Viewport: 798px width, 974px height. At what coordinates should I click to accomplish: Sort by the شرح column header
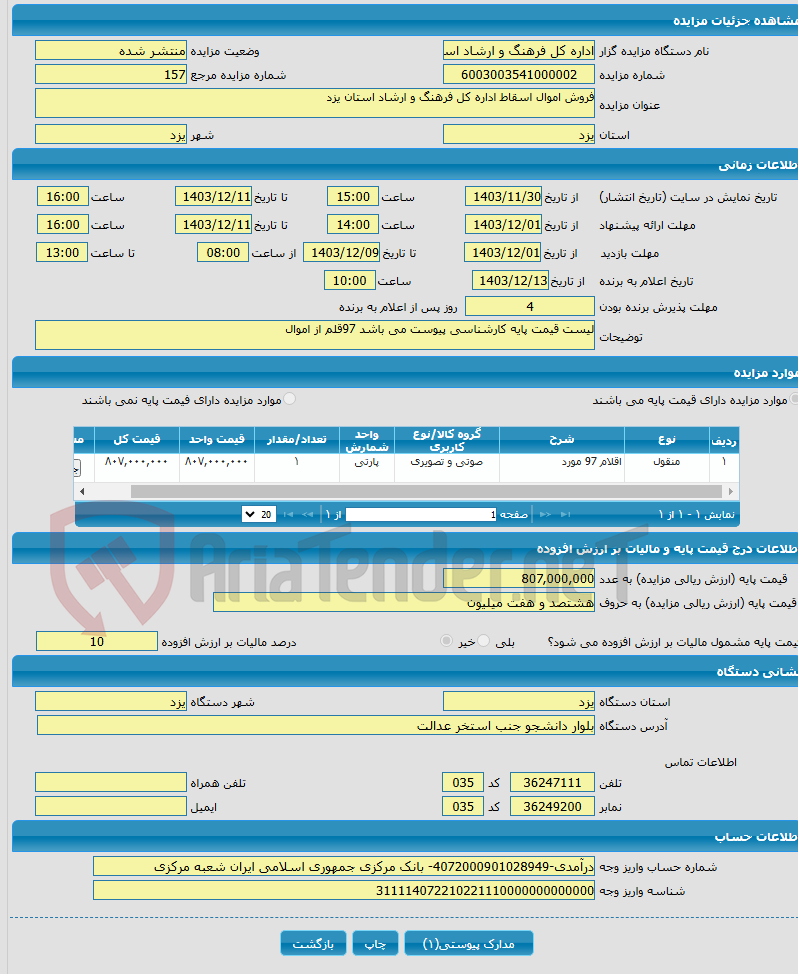click(562, 440)
